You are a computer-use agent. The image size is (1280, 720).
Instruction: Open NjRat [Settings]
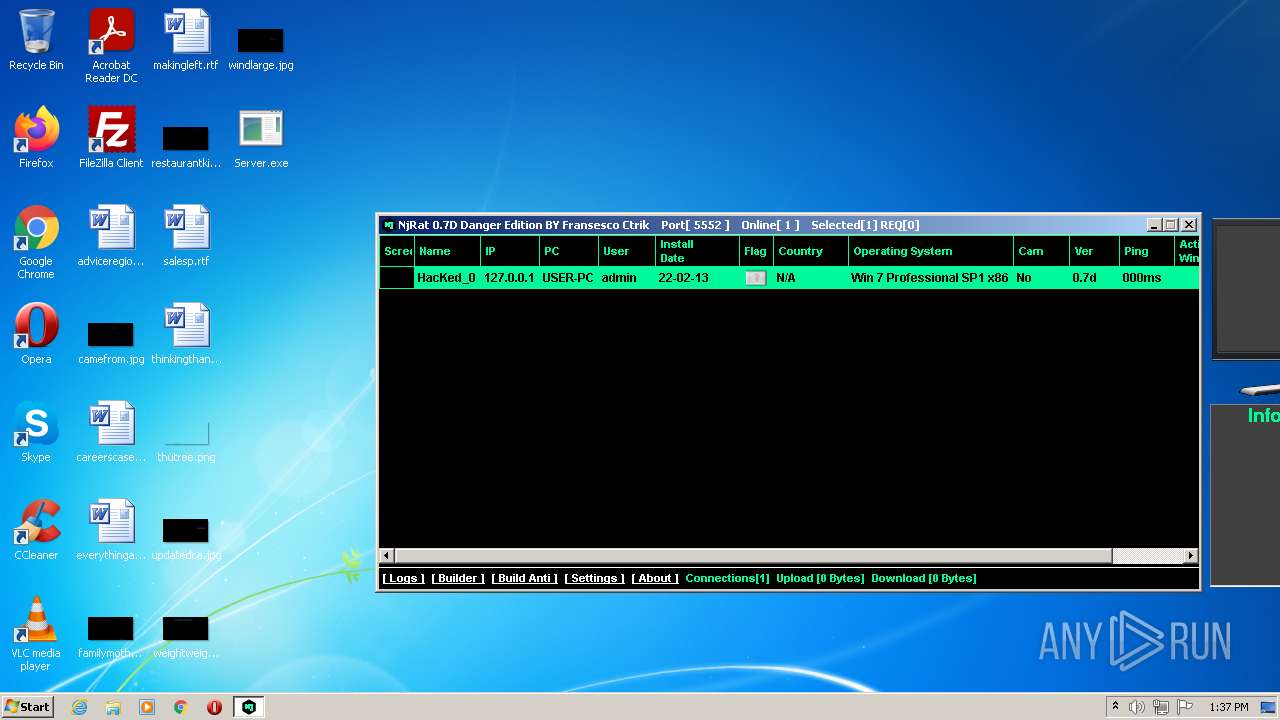pyautogui.click(x=594, y=578)
